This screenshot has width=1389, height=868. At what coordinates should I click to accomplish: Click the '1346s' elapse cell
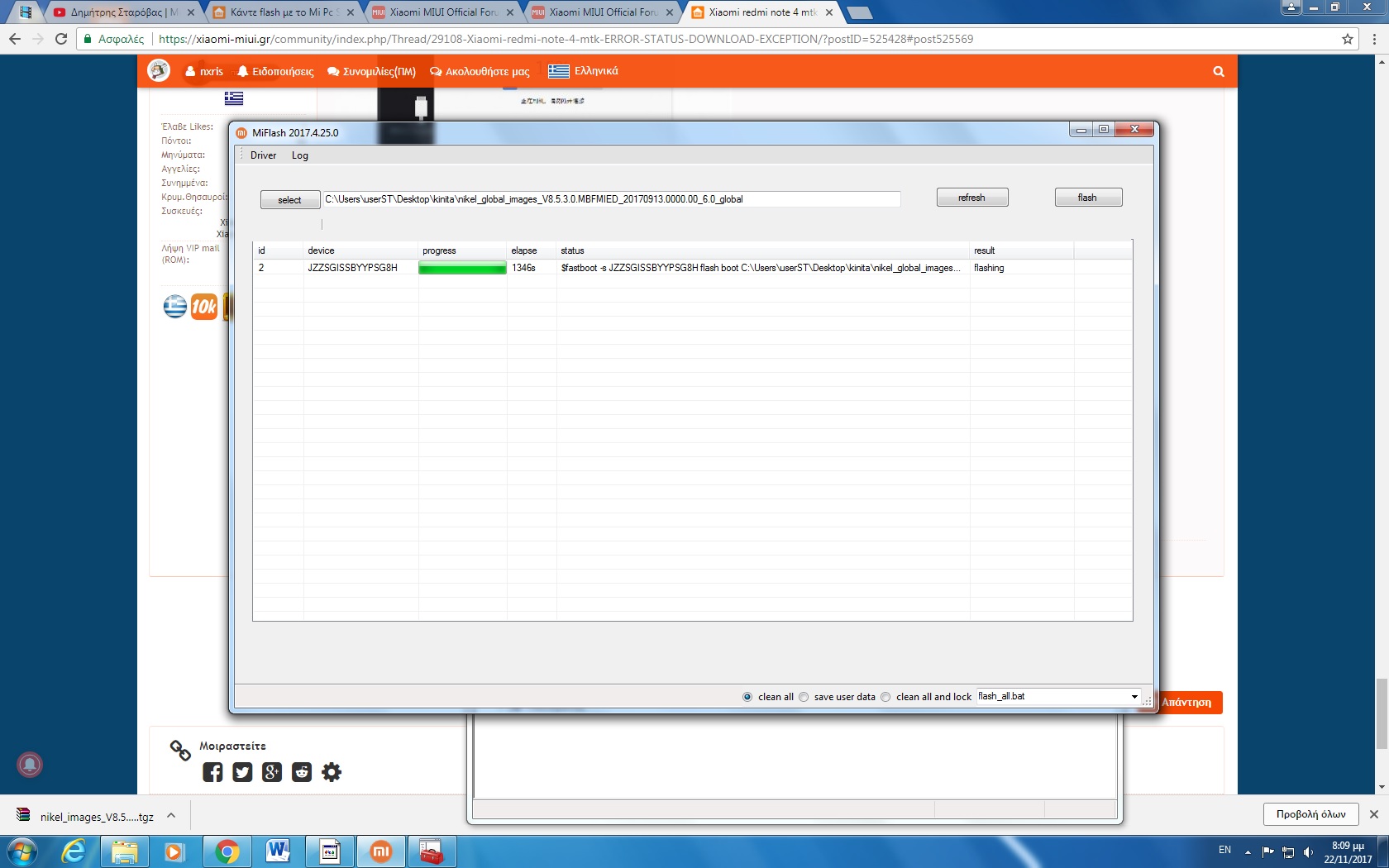pyautogui.click(x=523, y=268)
